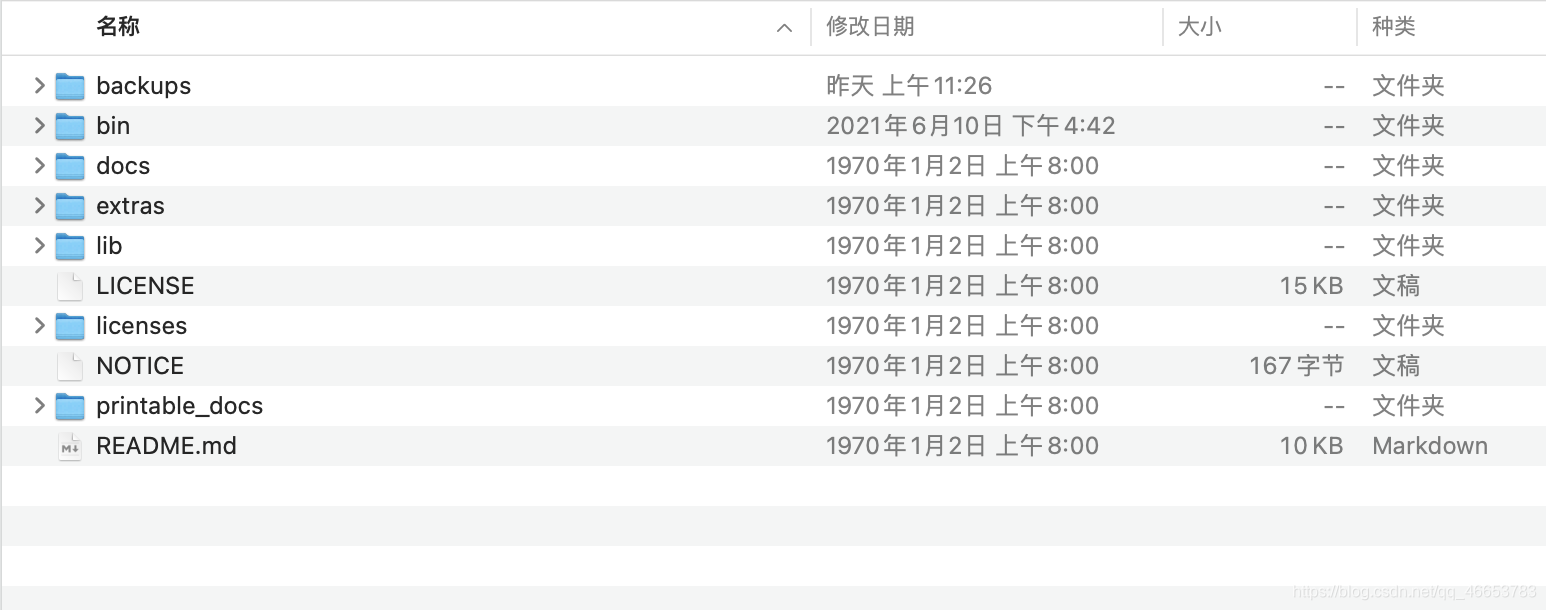
Task: Click the licenses folder icon
Action: 70,326
